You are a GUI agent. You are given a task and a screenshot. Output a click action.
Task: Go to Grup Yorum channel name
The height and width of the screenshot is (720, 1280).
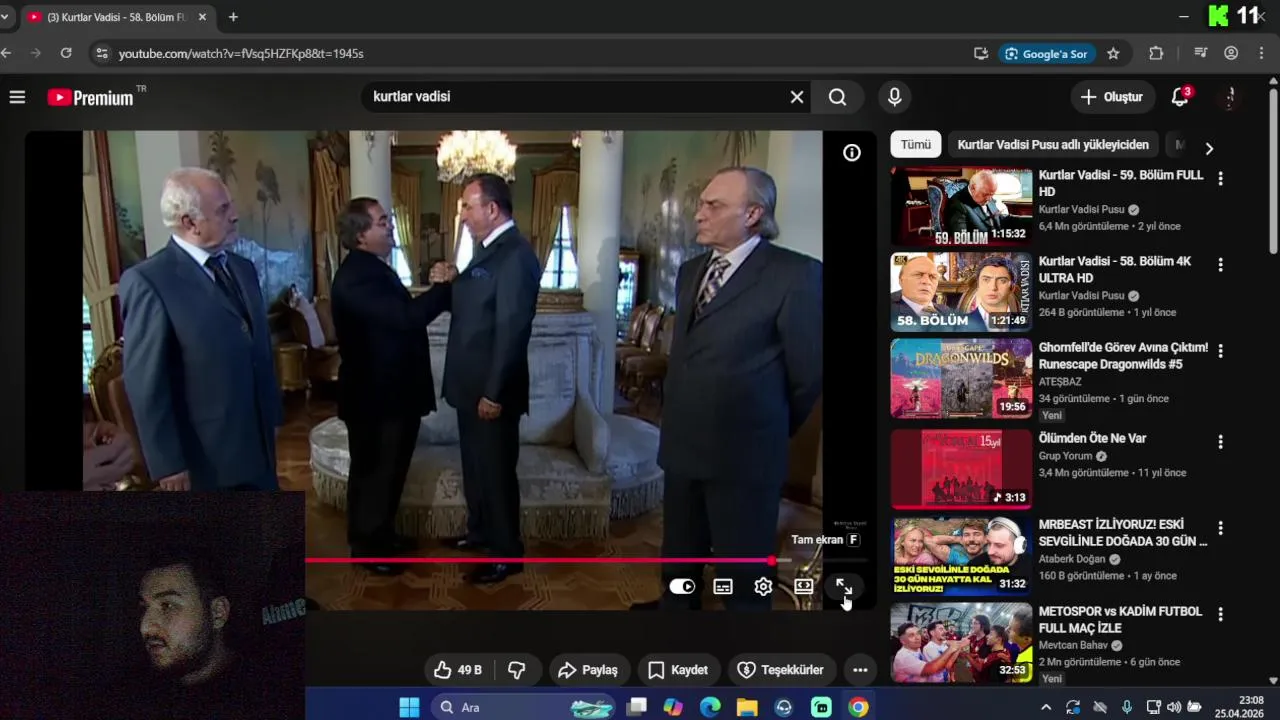click(1066, 456)
